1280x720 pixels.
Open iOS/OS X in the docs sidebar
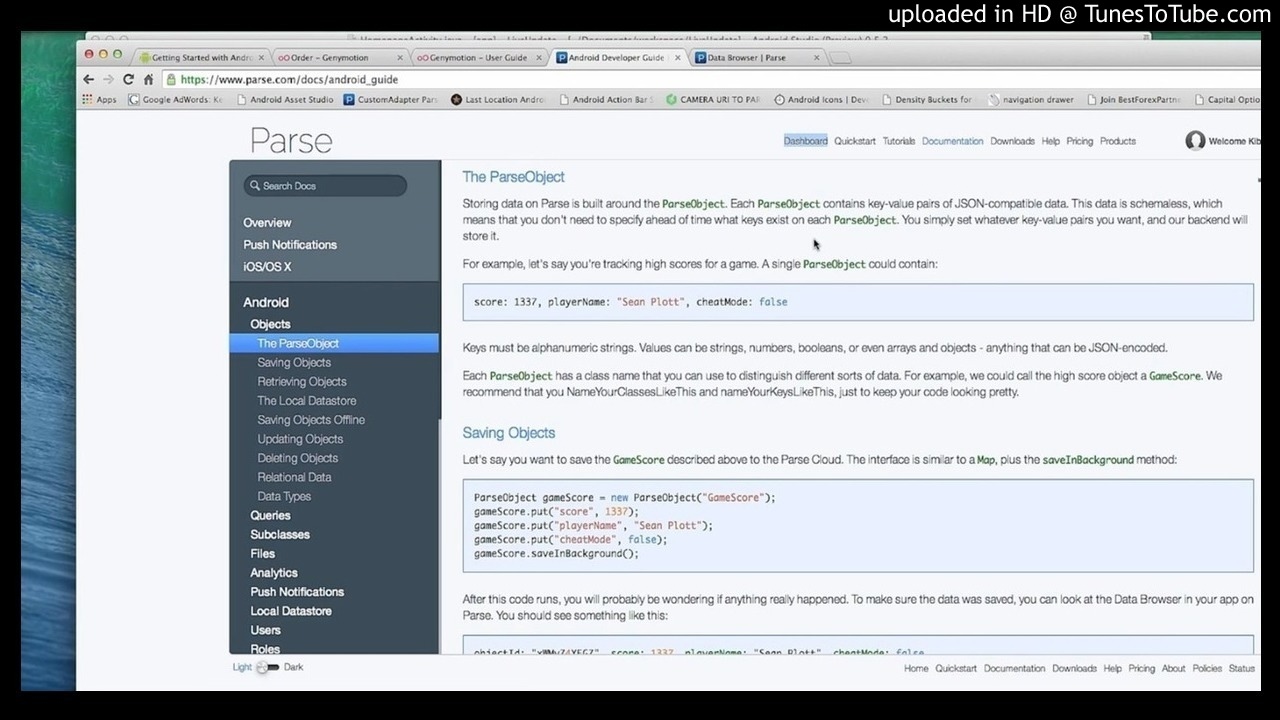pos(267,267)
